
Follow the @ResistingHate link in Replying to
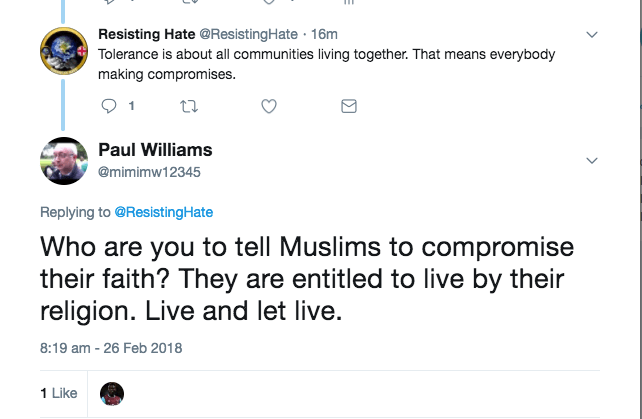(x=164, y=212)
